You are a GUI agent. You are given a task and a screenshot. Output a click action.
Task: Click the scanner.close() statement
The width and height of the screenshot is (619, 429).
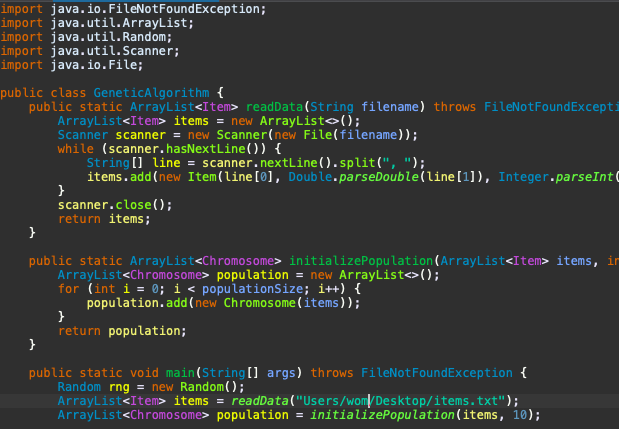pyautogui.click(x=115, y=205)
